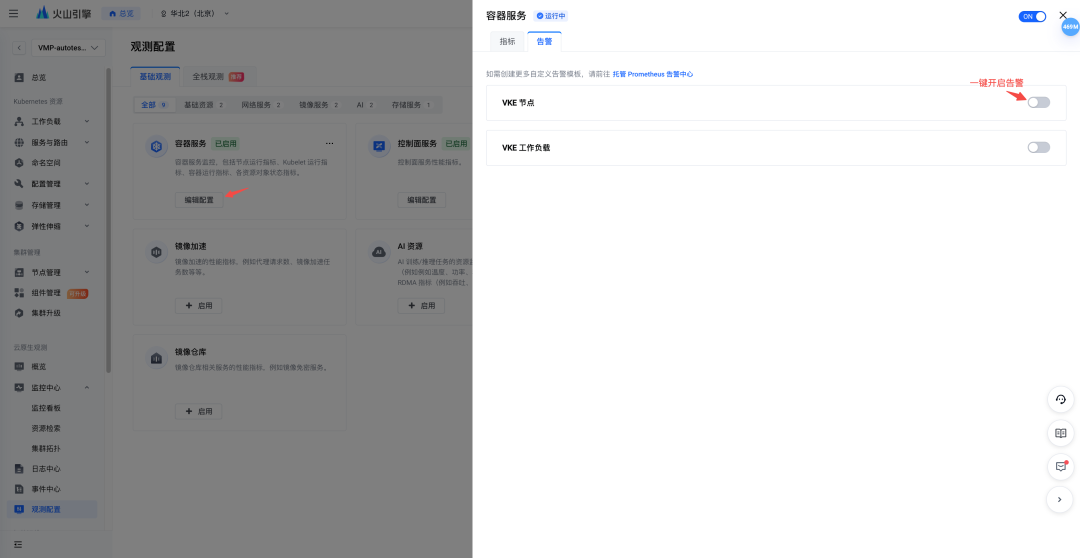Open 组件管理 in the sidebar
Image resolution: width=1080 pixels, height=558 pixels.
46,293
